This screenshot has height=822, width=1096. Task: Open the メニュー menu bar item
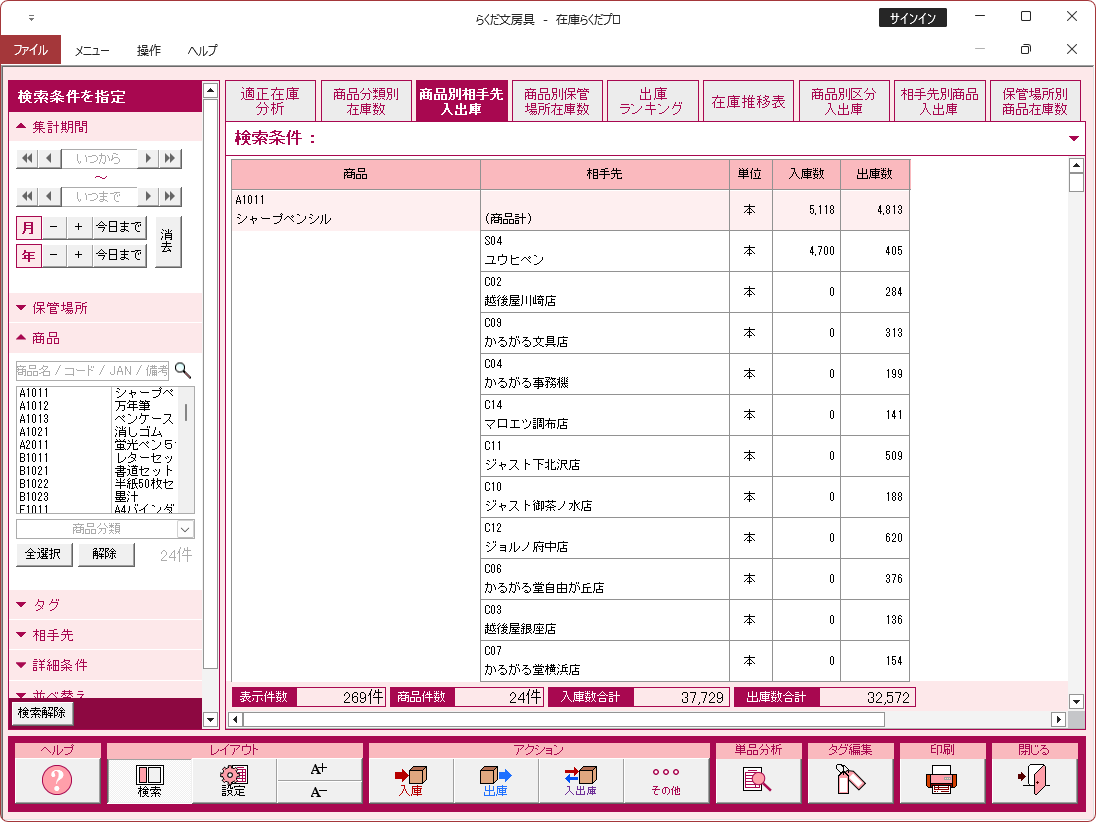(x=92, y=50)
